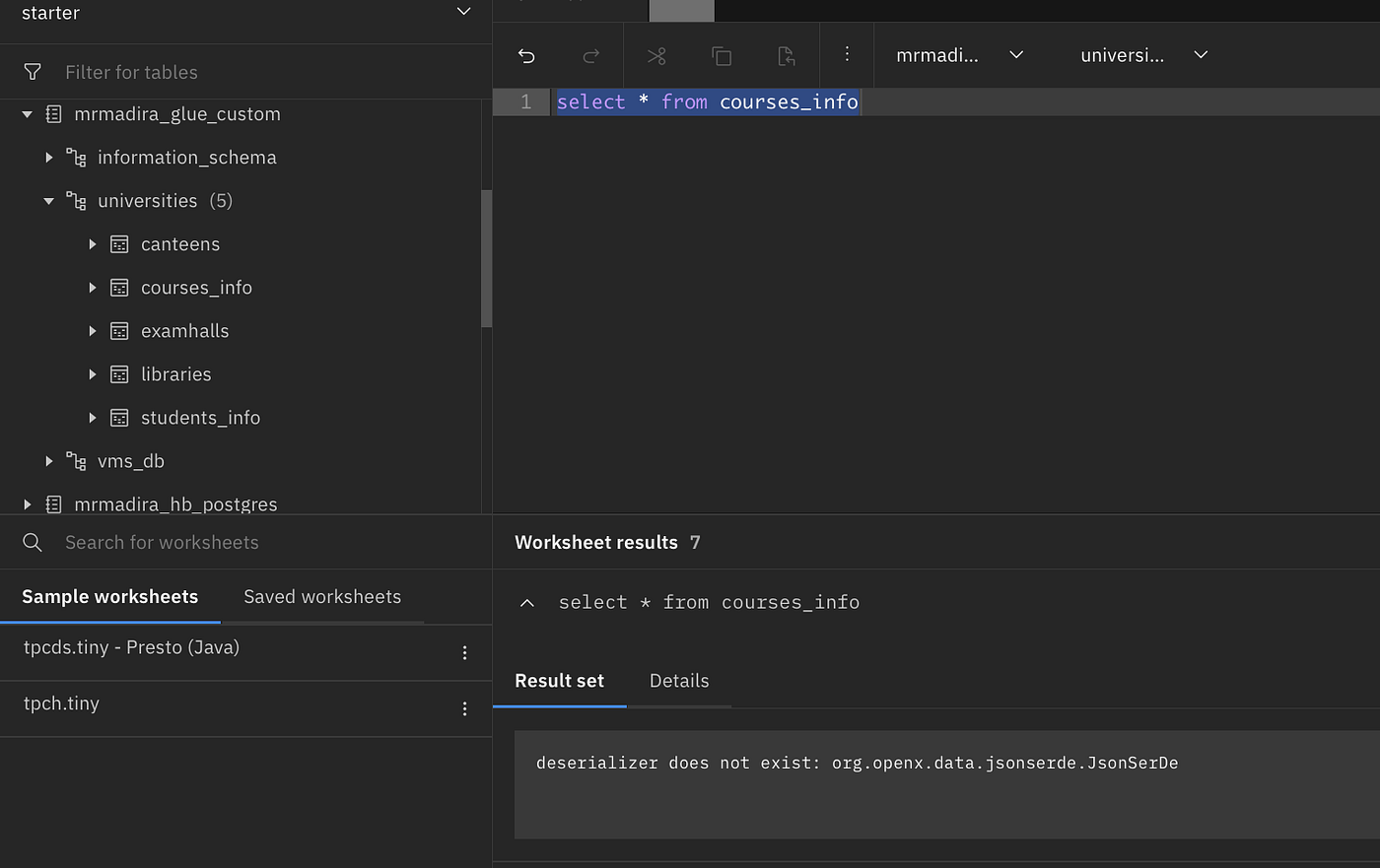Click the libraries table icon
Screen dimensions: 1380x868
tap(119, 374)
